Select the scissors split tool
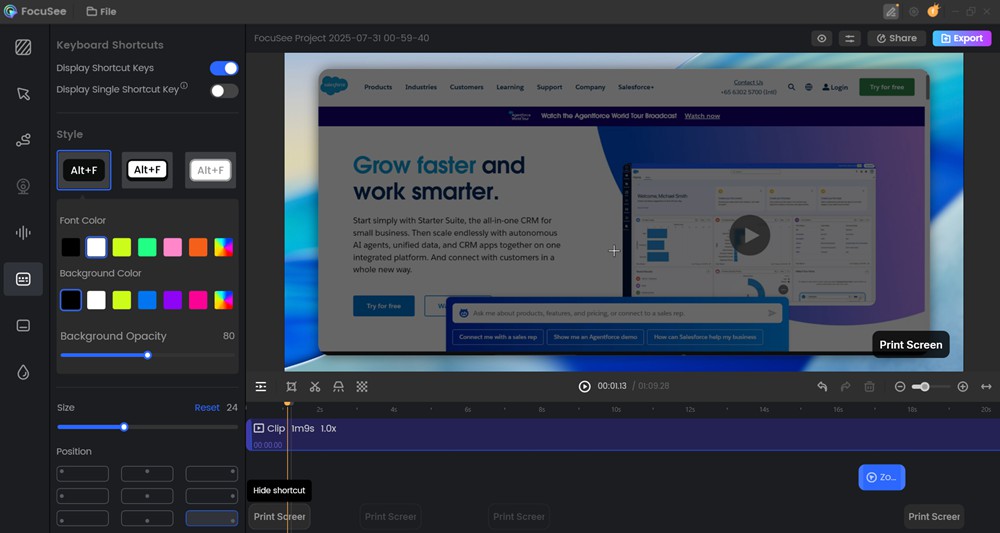This screenshot has width=1000, height=533. [x=315, y=386]
